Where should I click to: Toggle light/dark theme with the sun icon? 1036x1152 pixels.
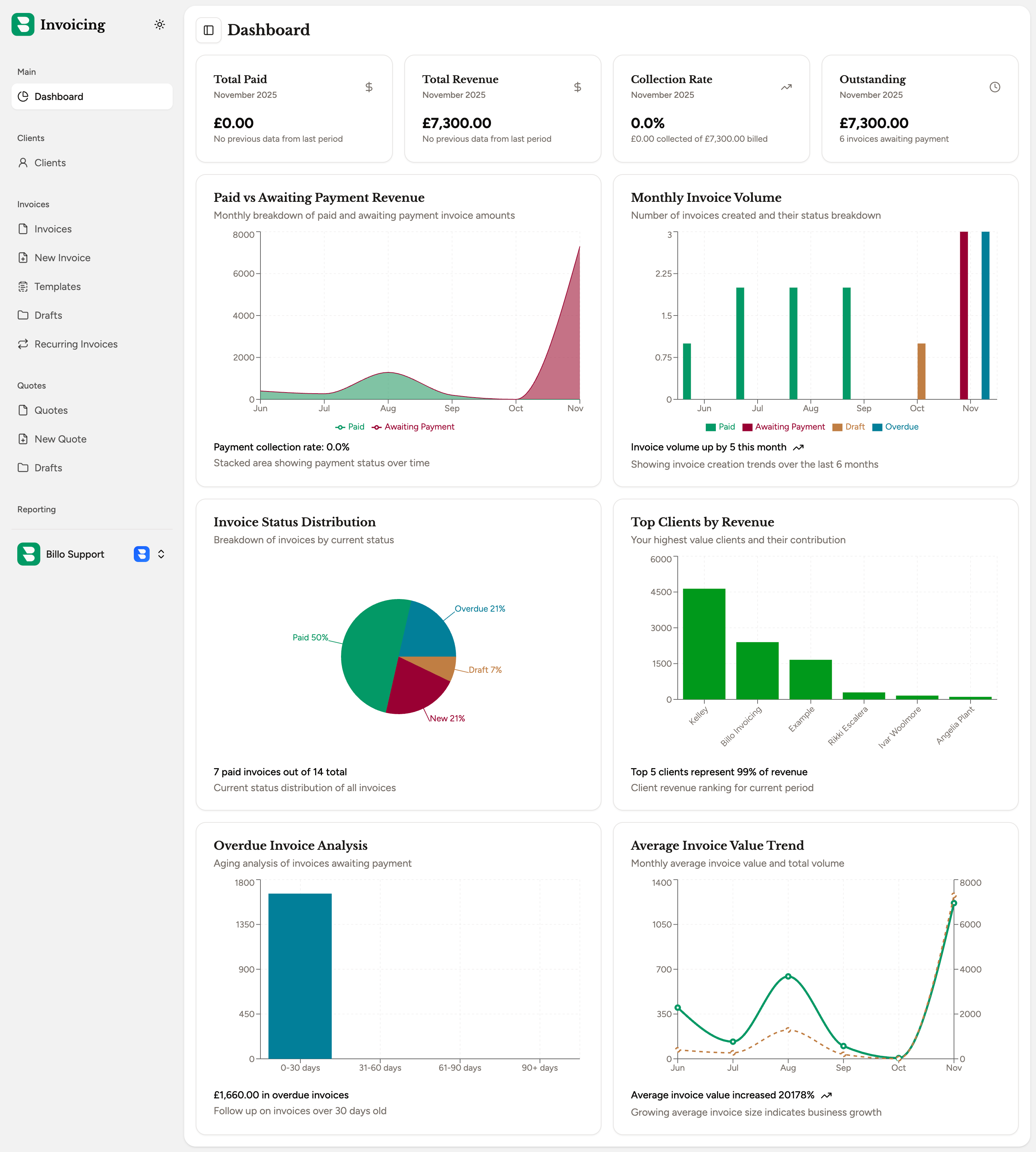pyautogui.click(x=159, y=24)
